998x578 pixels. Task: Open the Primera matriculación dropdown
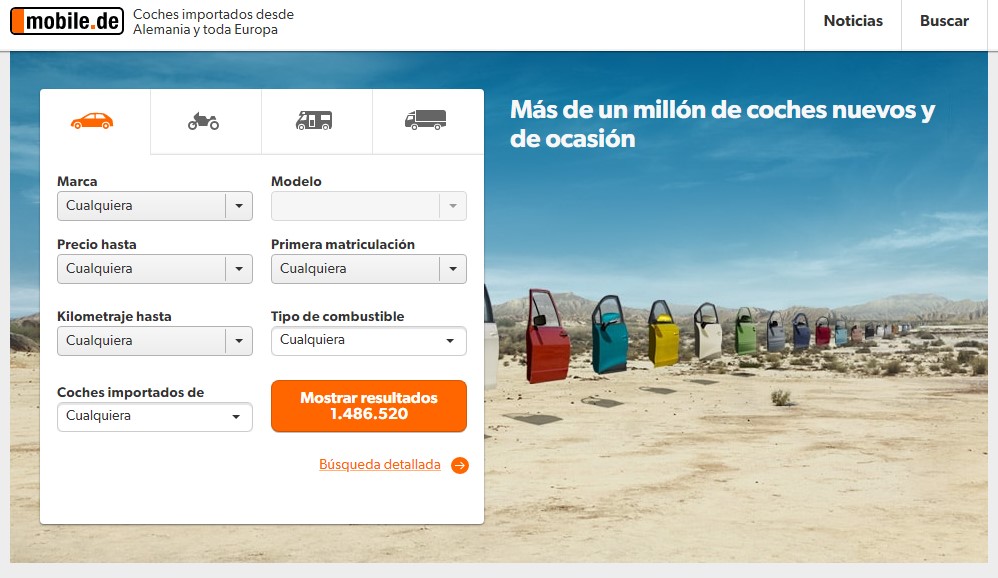pyautogui.click(x=369, y=269)
